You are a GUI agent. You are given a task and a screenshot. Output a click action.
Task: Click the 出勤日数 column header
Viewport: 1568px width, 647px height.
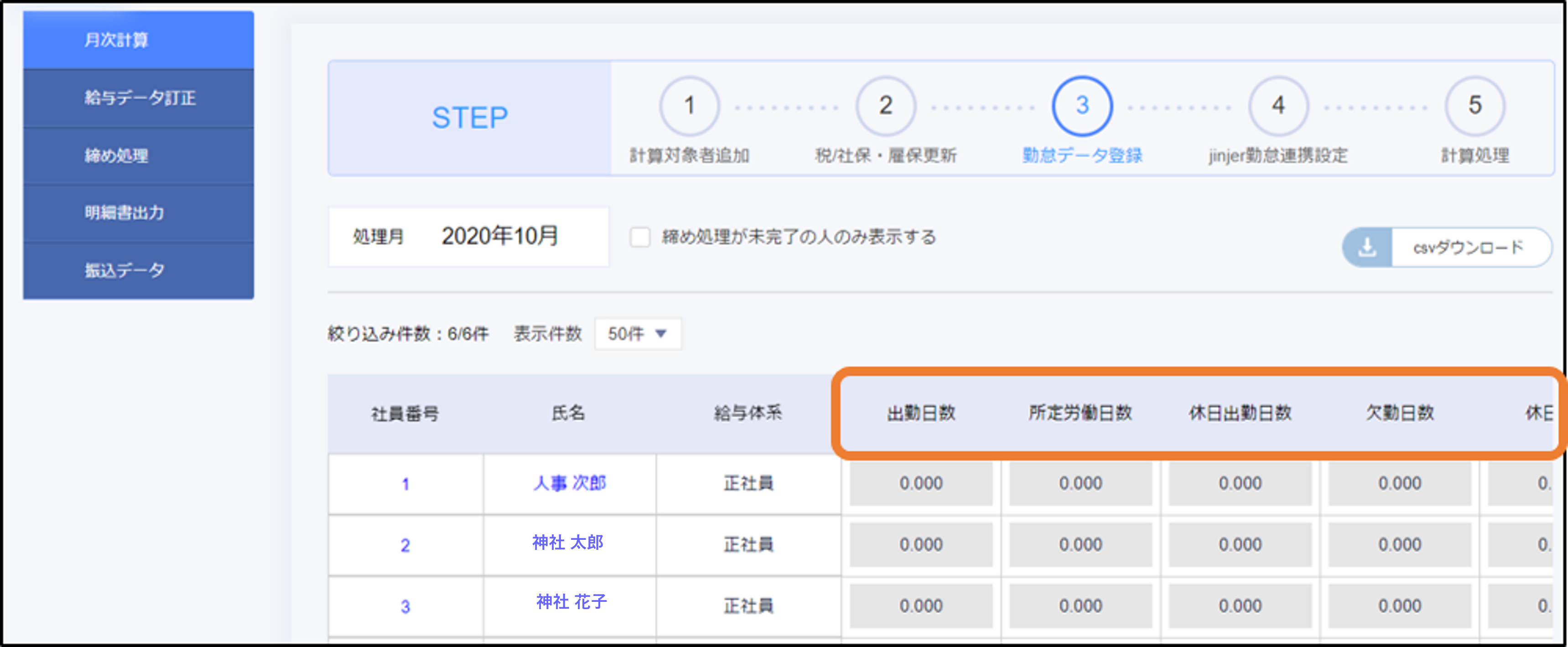[921, 413]
